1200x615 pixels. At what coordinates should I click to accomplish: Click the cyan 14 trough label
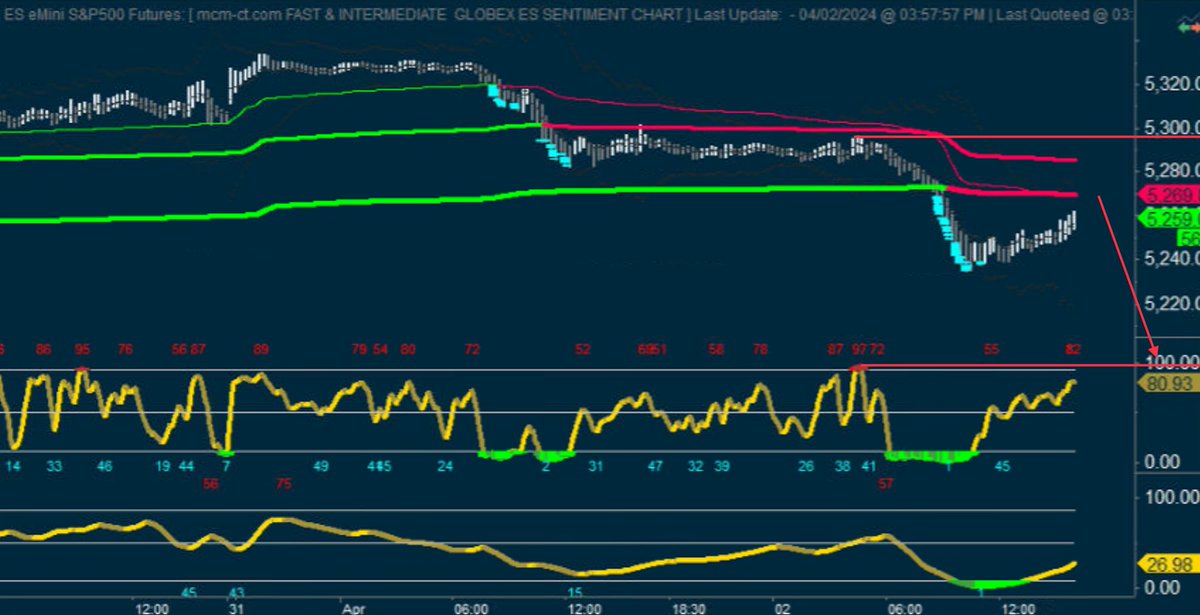click(x=14, y=466)
